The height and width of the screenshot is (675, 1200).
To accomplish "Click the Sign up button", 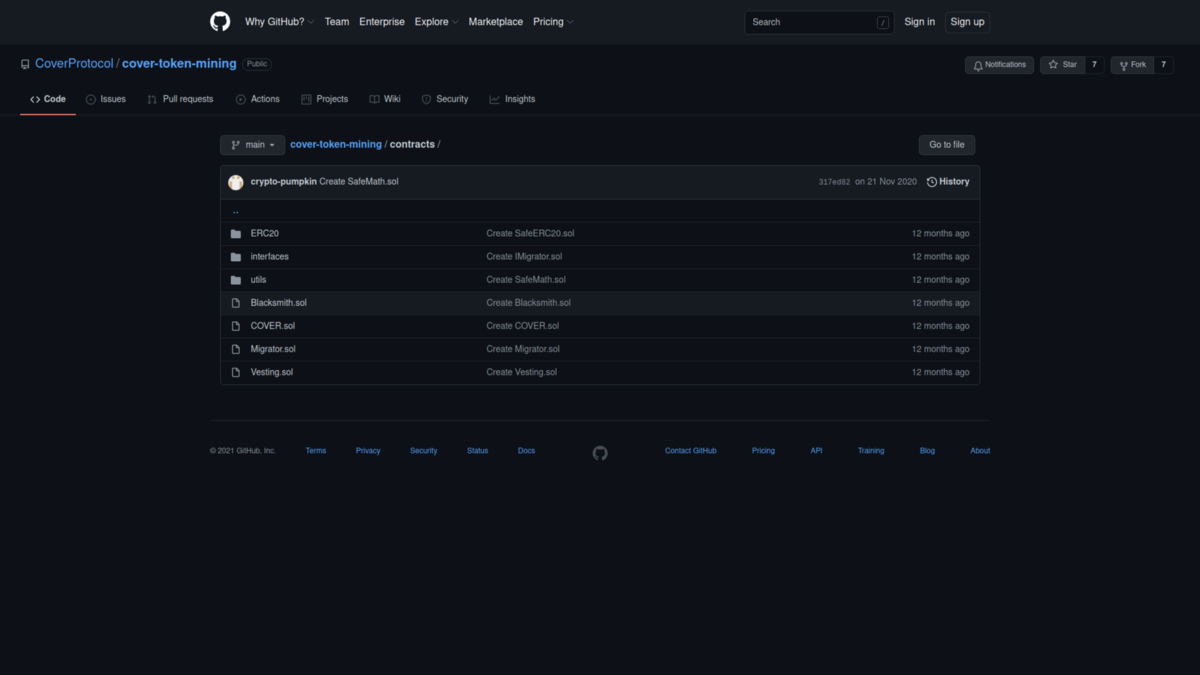I will click(967, 22).
